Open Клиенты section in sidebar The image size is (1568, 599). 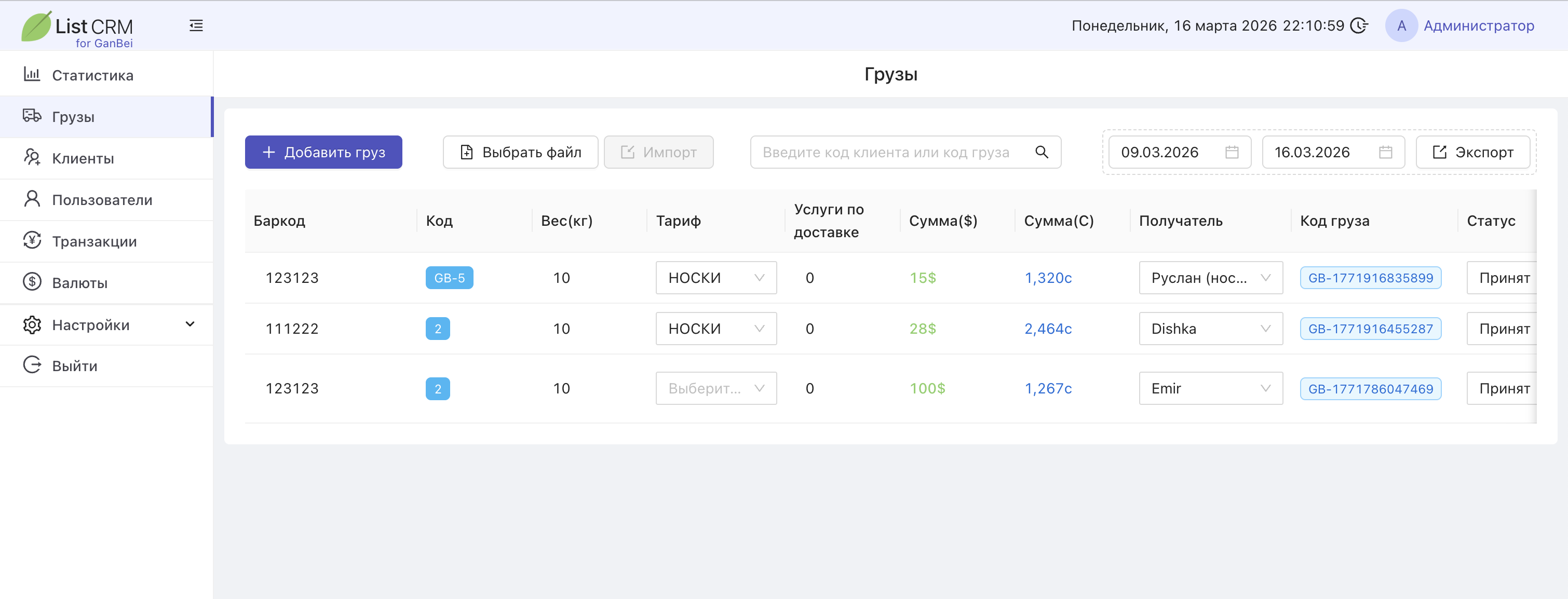pyautogui.click(x=83, y=158)
